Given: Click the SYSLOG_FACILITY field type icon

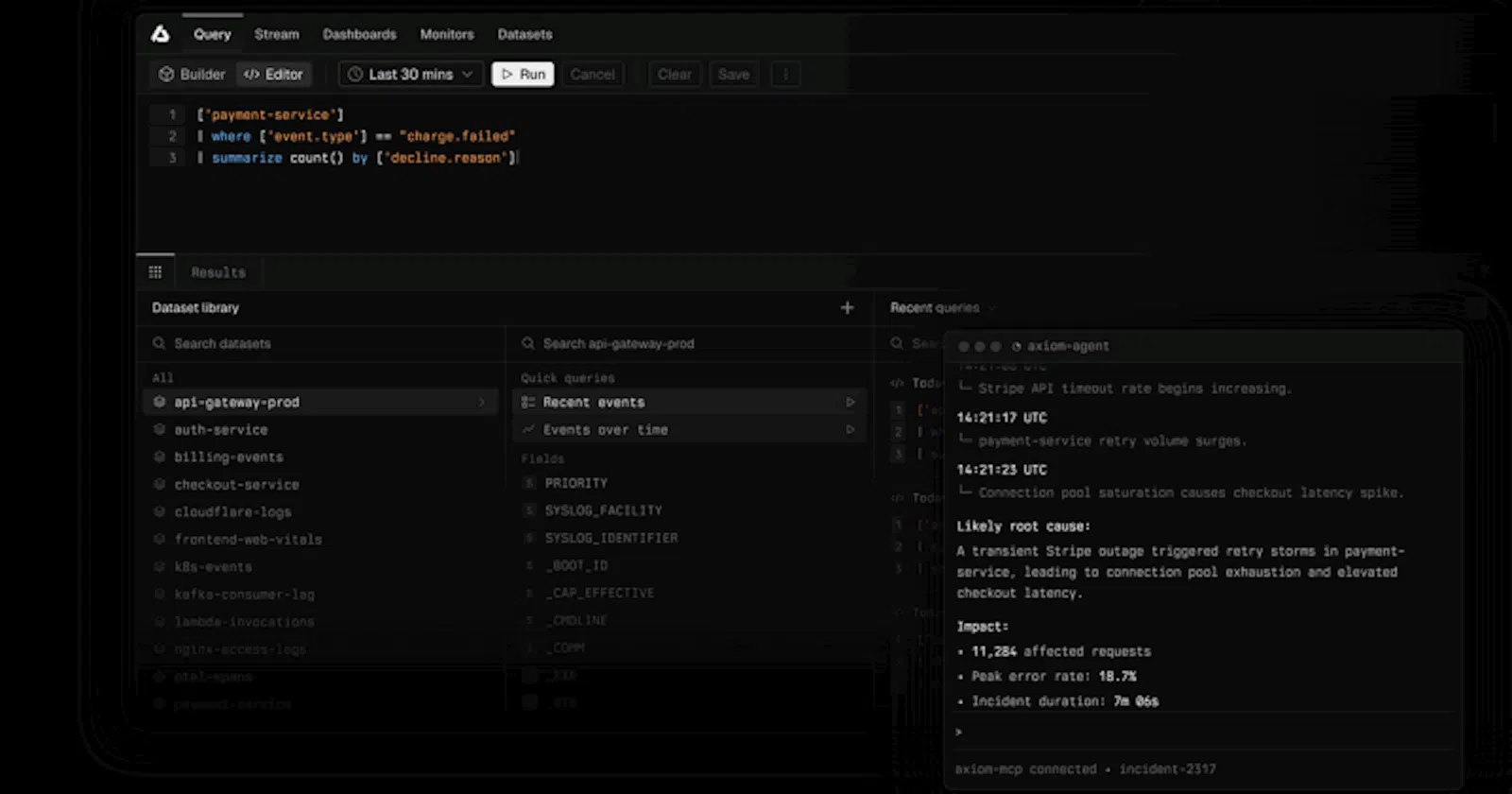Looking at the screenshot, I should pyautogui.click(x=529, y=509).
